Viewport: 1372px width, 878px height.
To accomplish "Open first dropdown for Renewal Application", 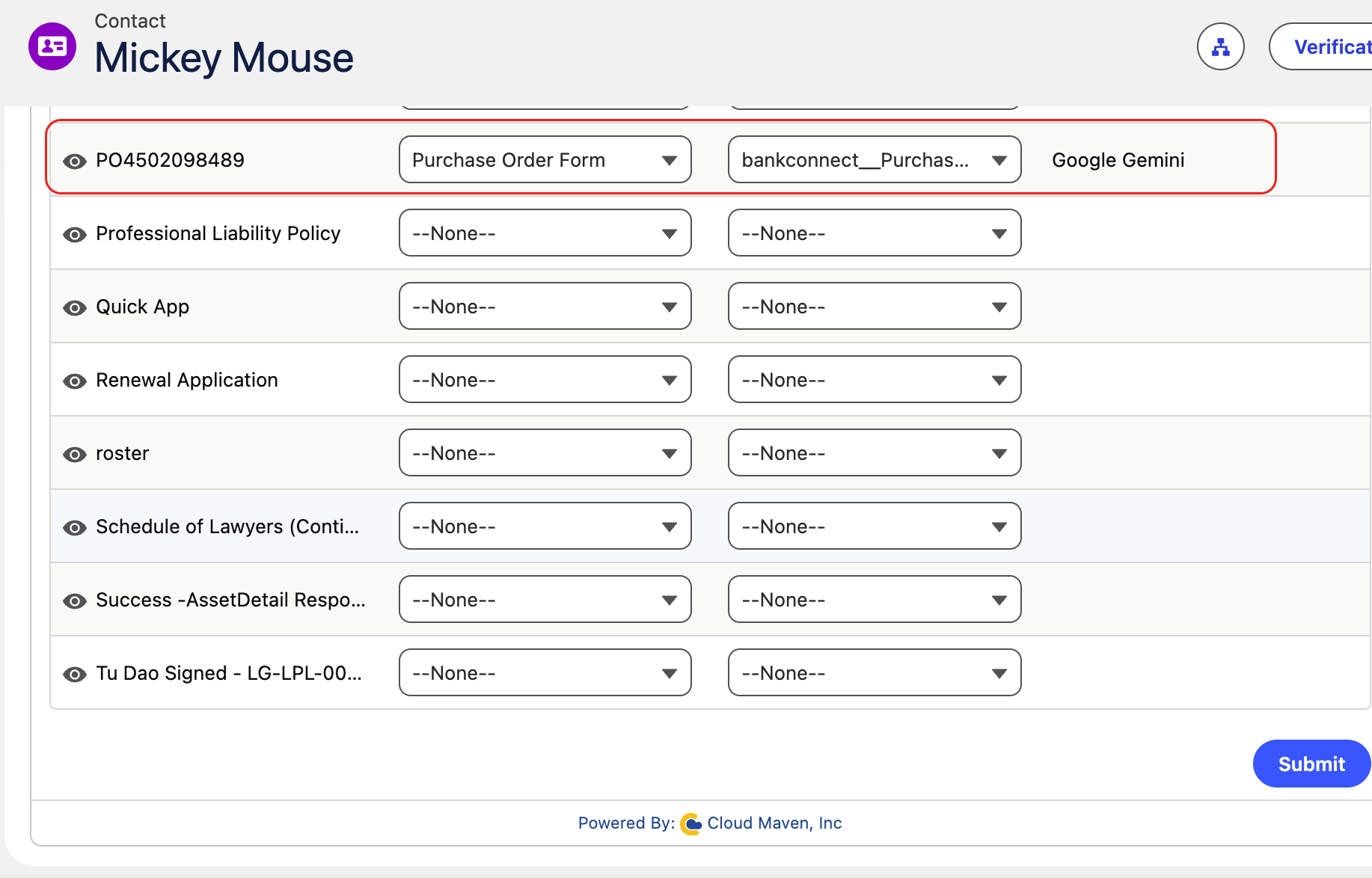I will (x=545, y=379).
